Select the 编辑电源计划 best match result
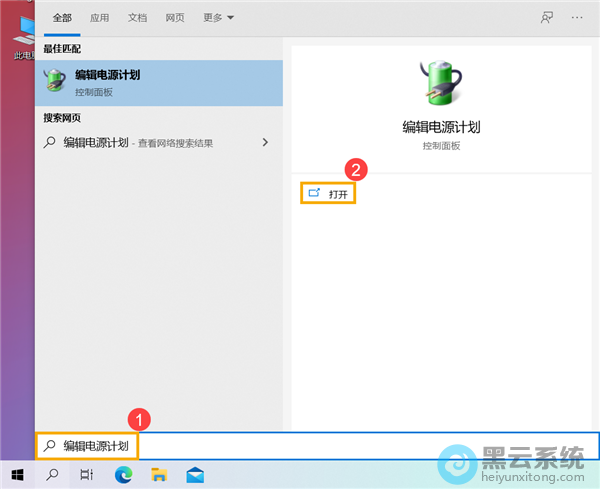This screenshot has height=489, width=600. tap(159, 82)
